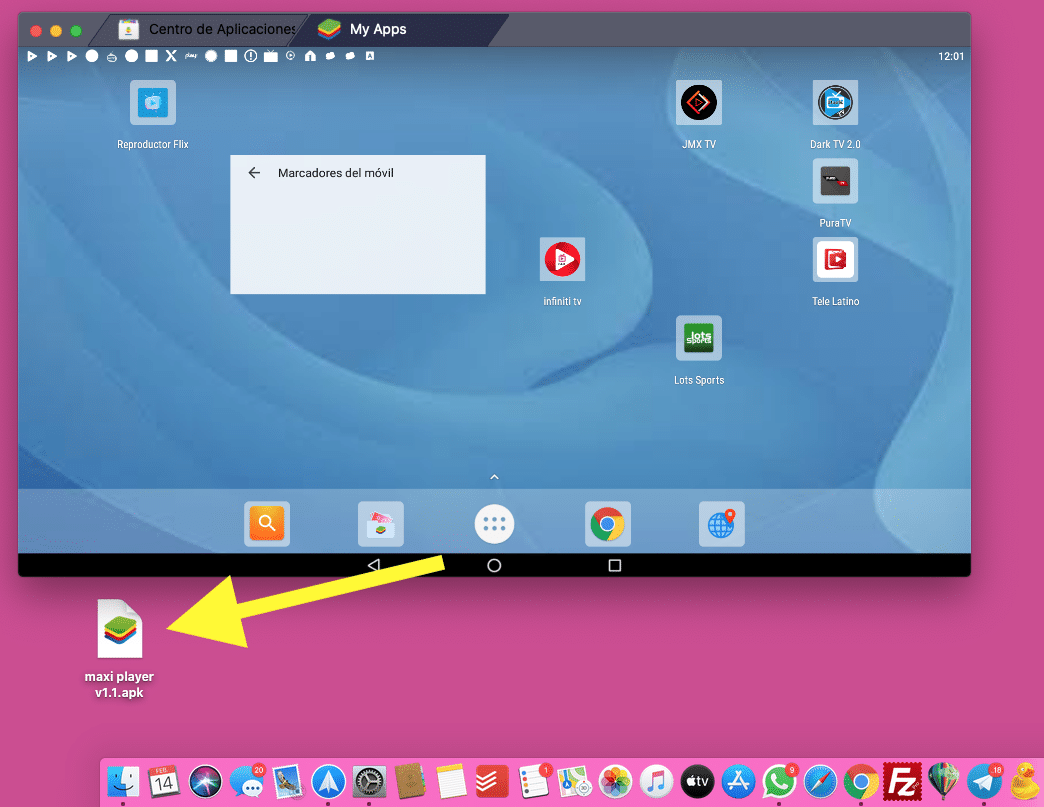Open the globe browser icon in dock
Image resolution: width=1044 pixels, height=807 pixels.
coord(721,523)
